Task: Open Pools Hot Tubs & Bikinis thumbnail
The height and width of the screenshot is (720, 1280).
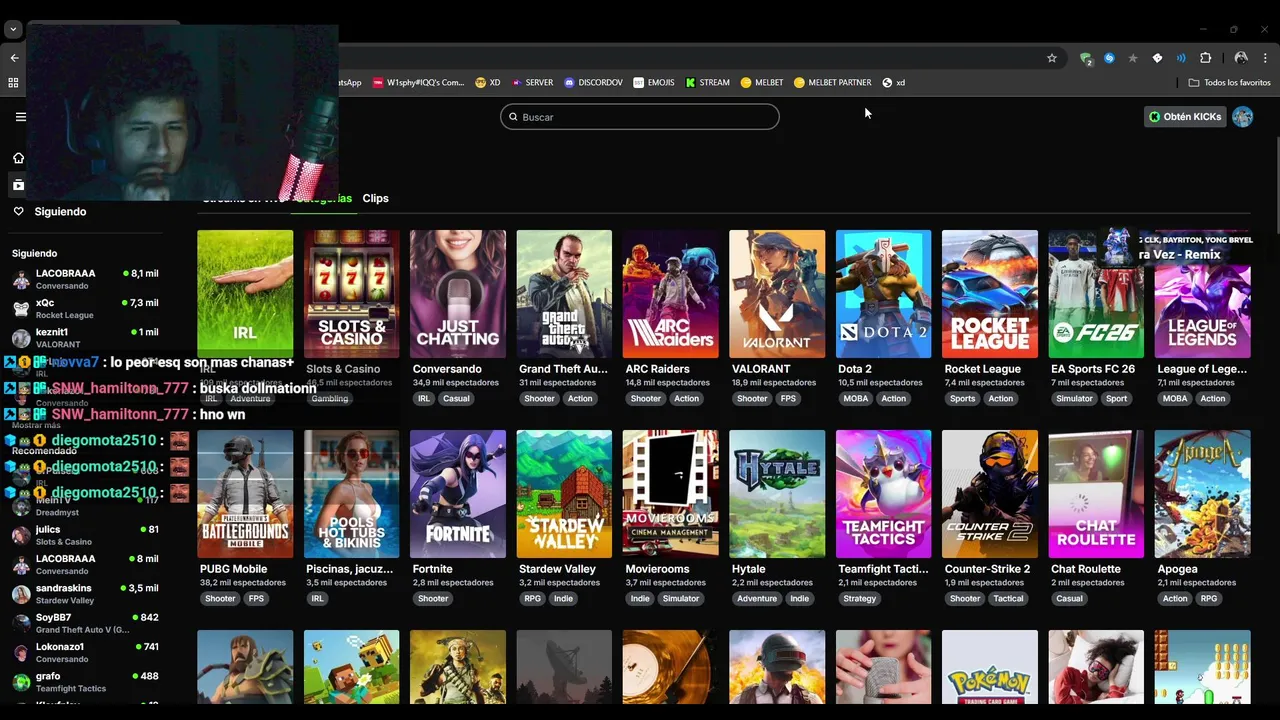Action: click(x=351, y=494)
